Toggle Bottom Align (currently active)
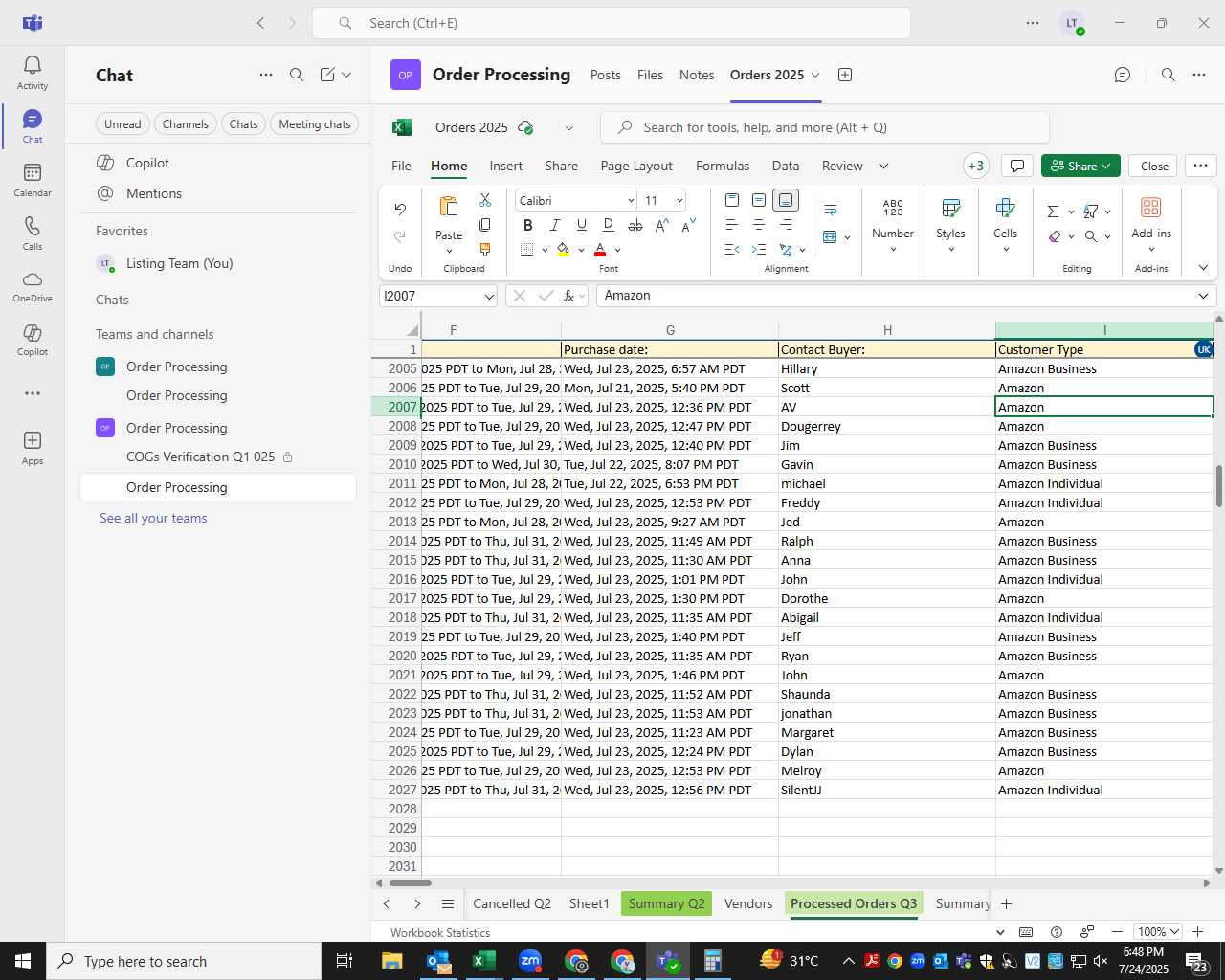1225x980 pixels. coord(786,200)
